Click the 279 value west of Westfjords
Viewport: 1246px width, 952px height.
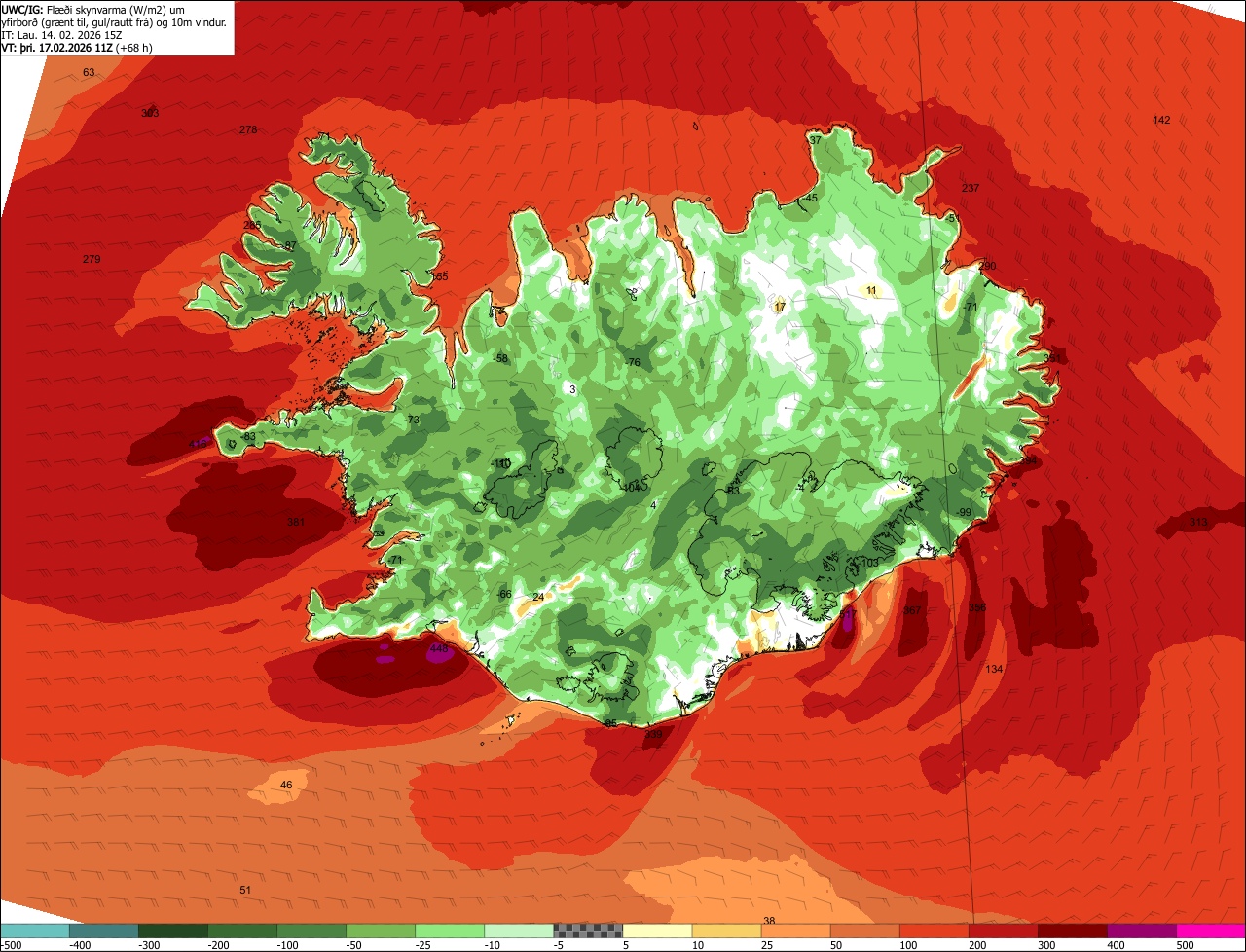click(92, 259)
